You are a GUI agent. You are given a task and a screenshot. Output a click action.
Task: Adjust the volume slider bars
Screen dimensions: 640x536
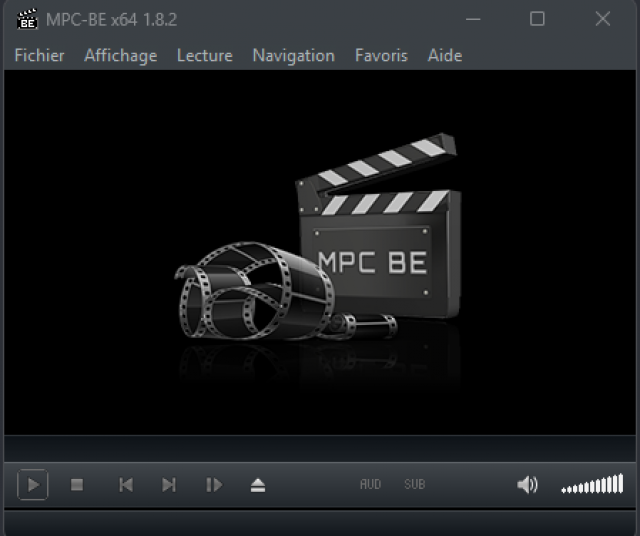pos(592,486)
